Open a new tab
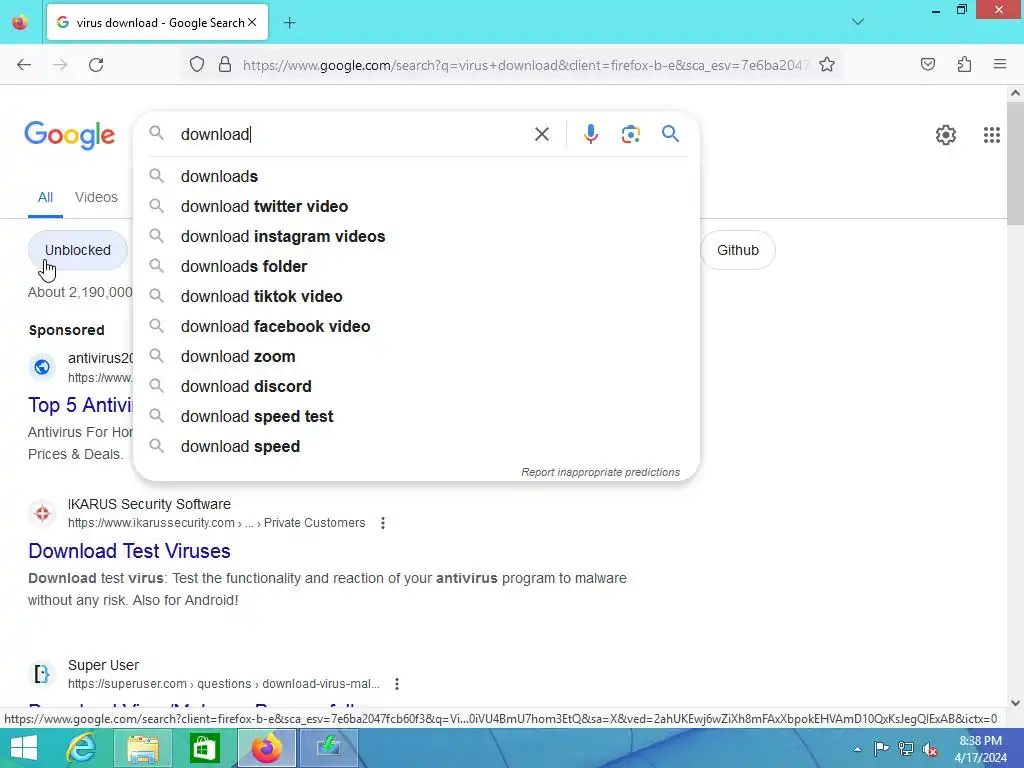 (289, 23)
